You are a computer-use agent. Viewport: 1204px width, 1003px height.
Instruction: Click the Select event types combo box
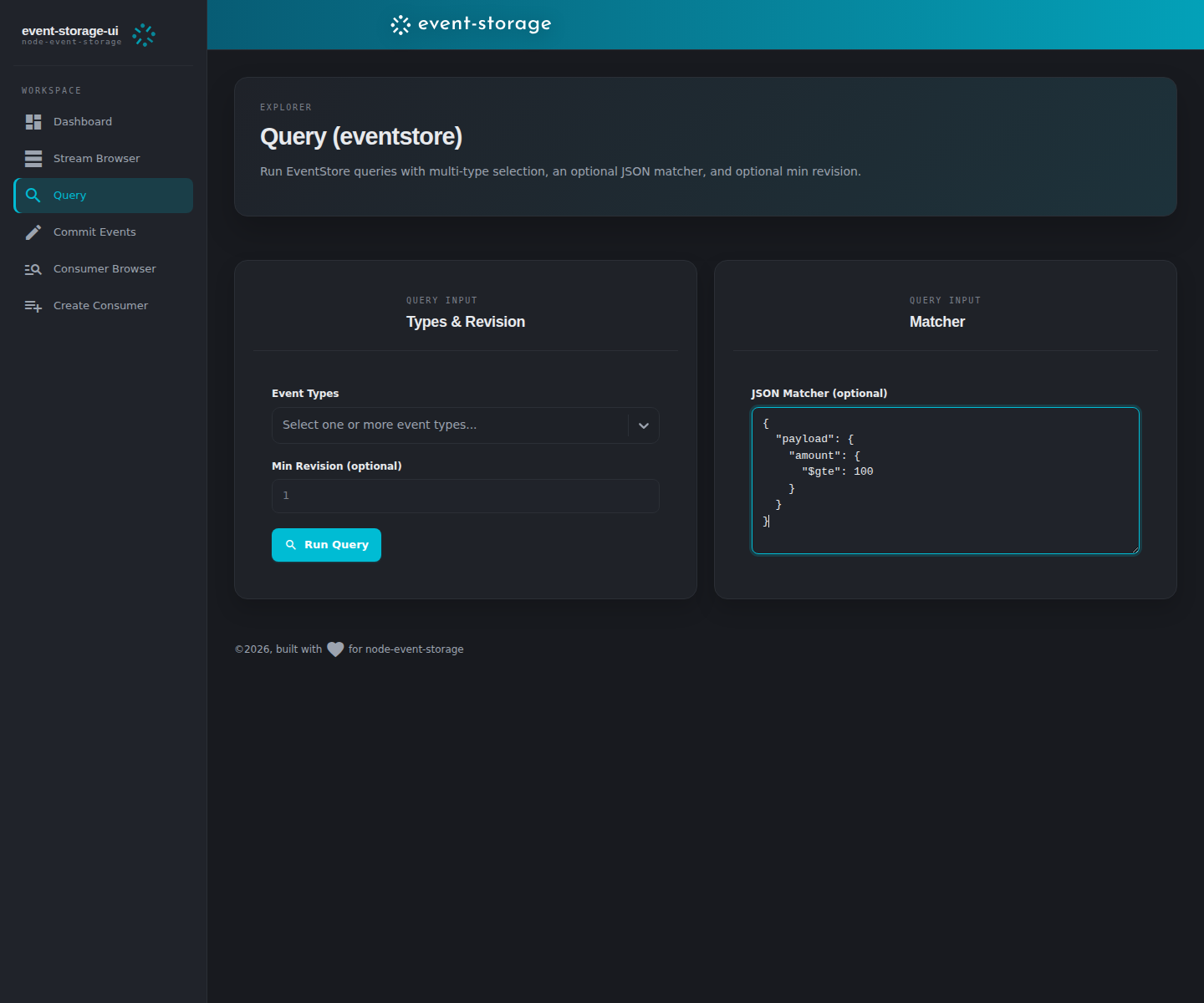pos(466,425)
